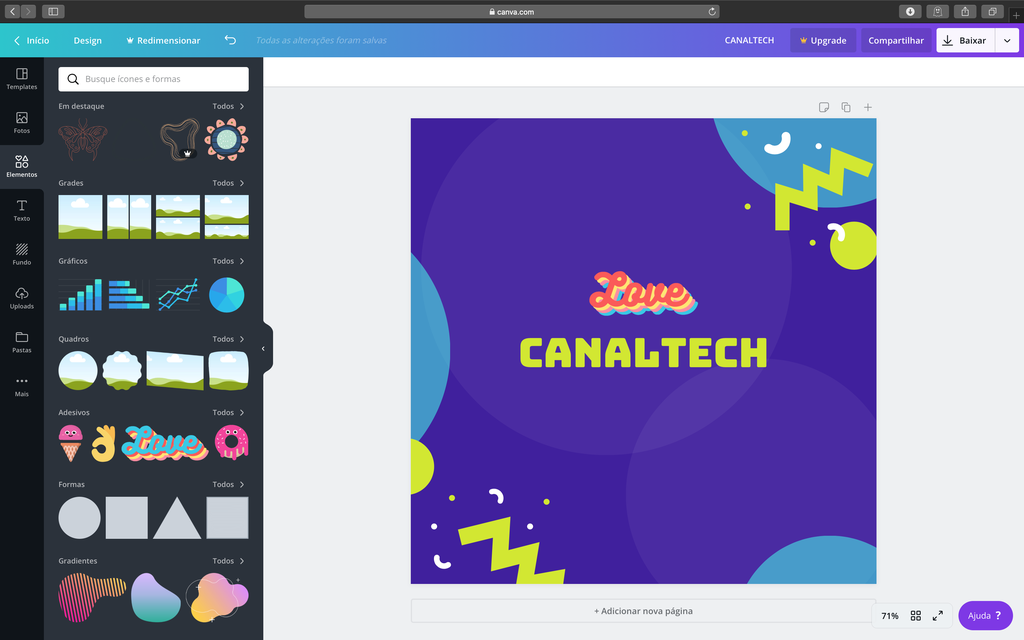Expand Todos for Em destaque
The width and height of the screenshot is (1024, 640).
tap(229, 106)
